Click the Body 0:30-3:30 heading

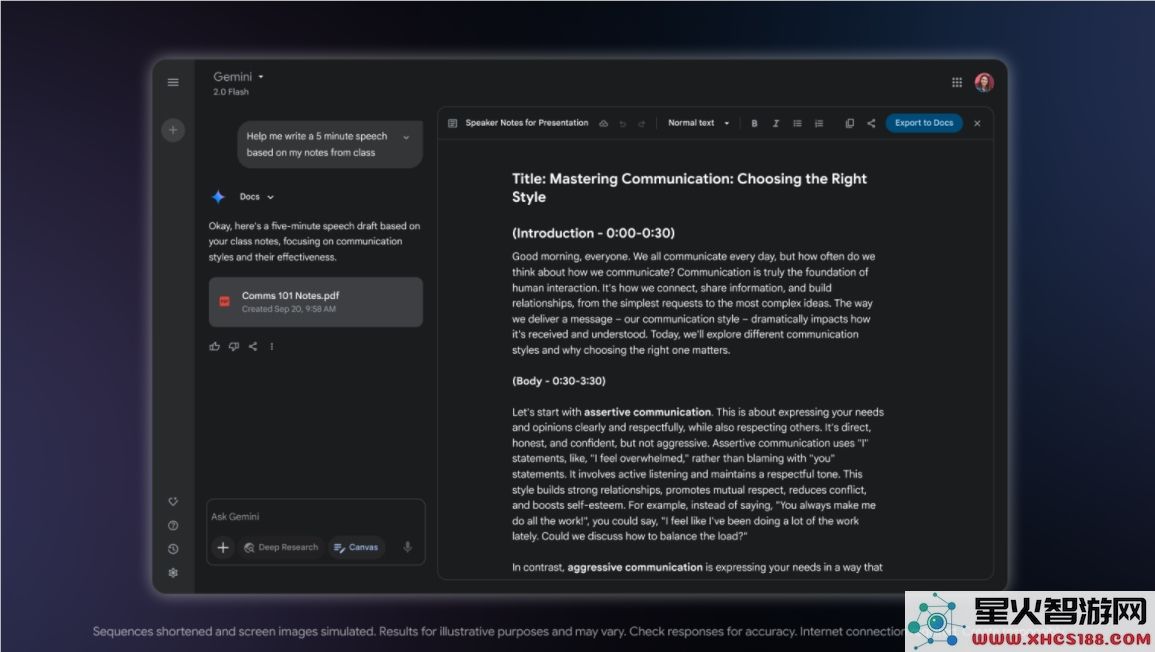pyautogui.click(x=558, y=381)
